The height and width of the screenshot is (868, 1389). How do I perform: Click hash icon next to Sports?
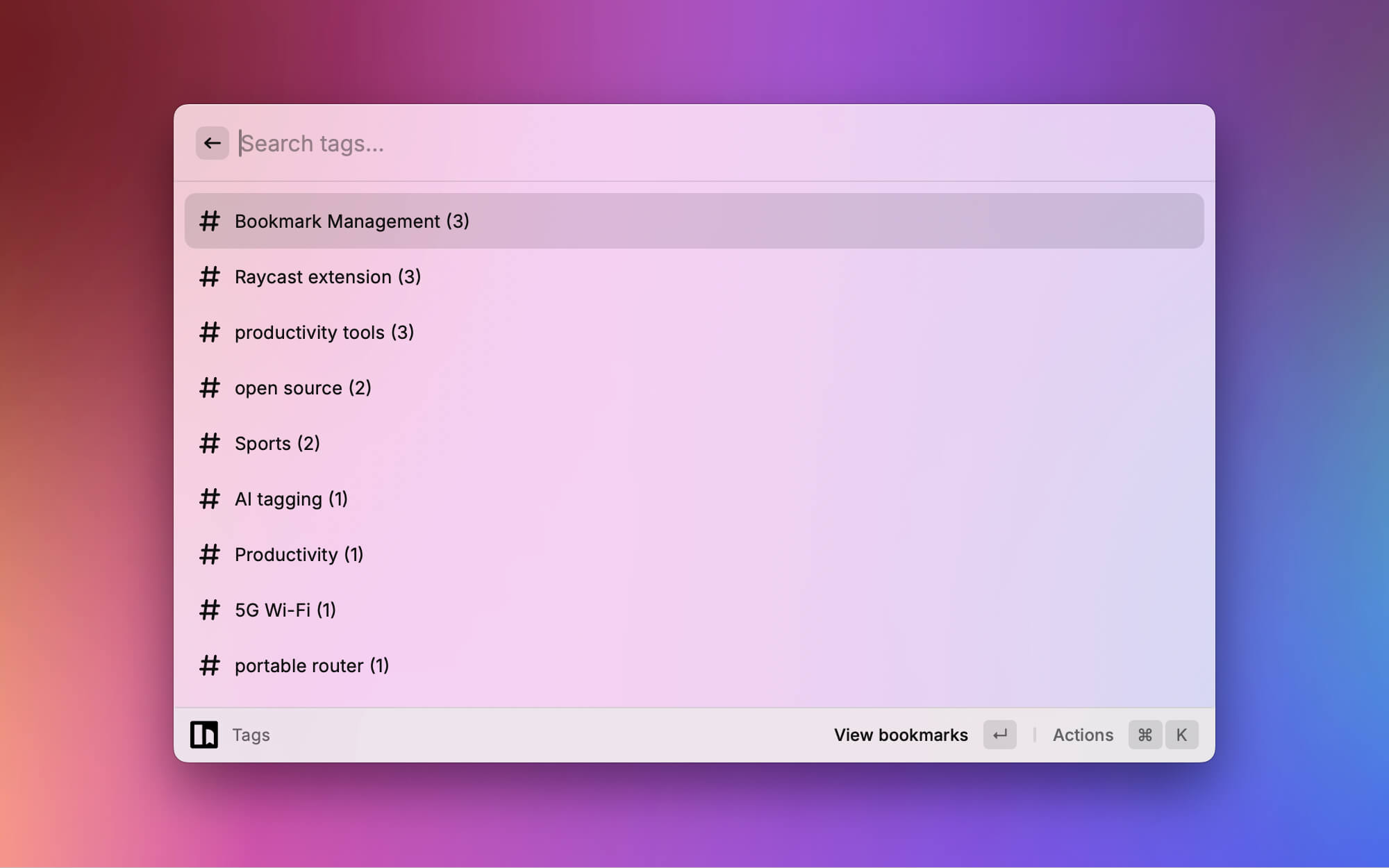pos(209,443)
